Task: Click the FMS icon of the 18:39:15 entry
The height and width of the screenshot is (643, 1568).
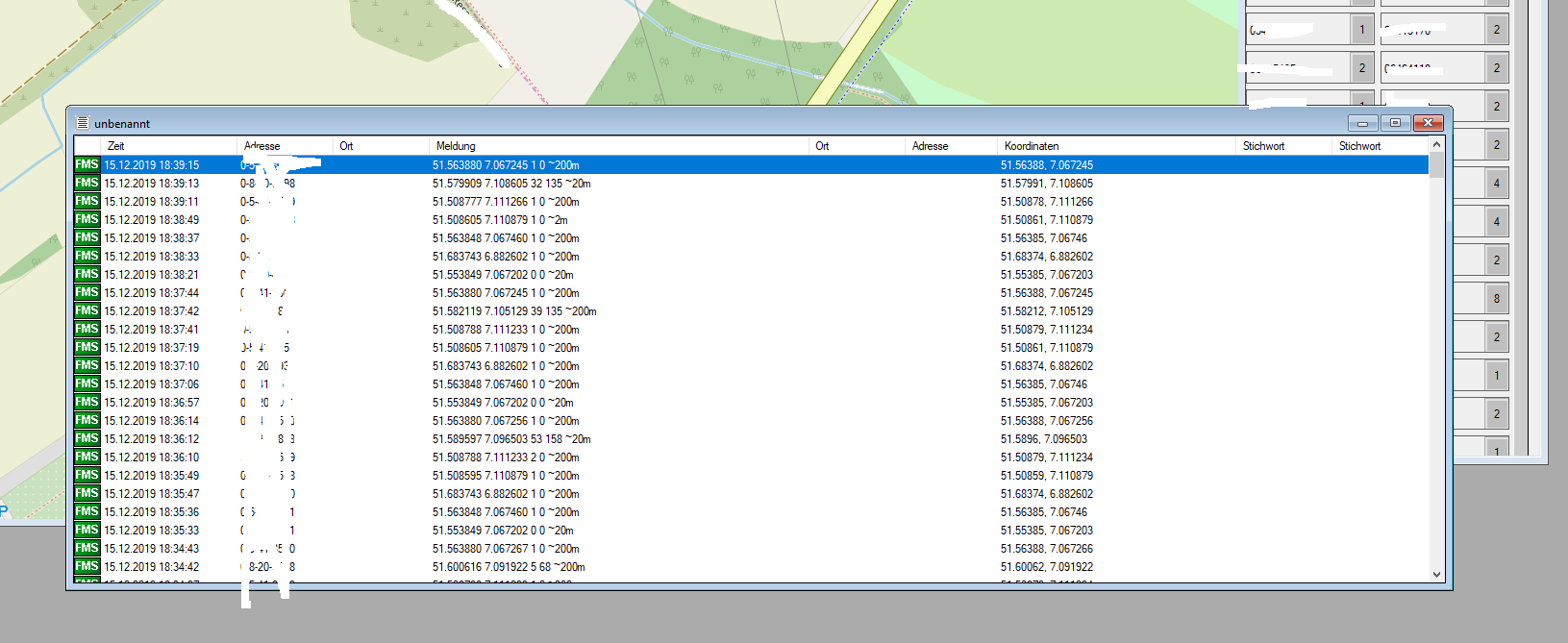Action: 87,164
